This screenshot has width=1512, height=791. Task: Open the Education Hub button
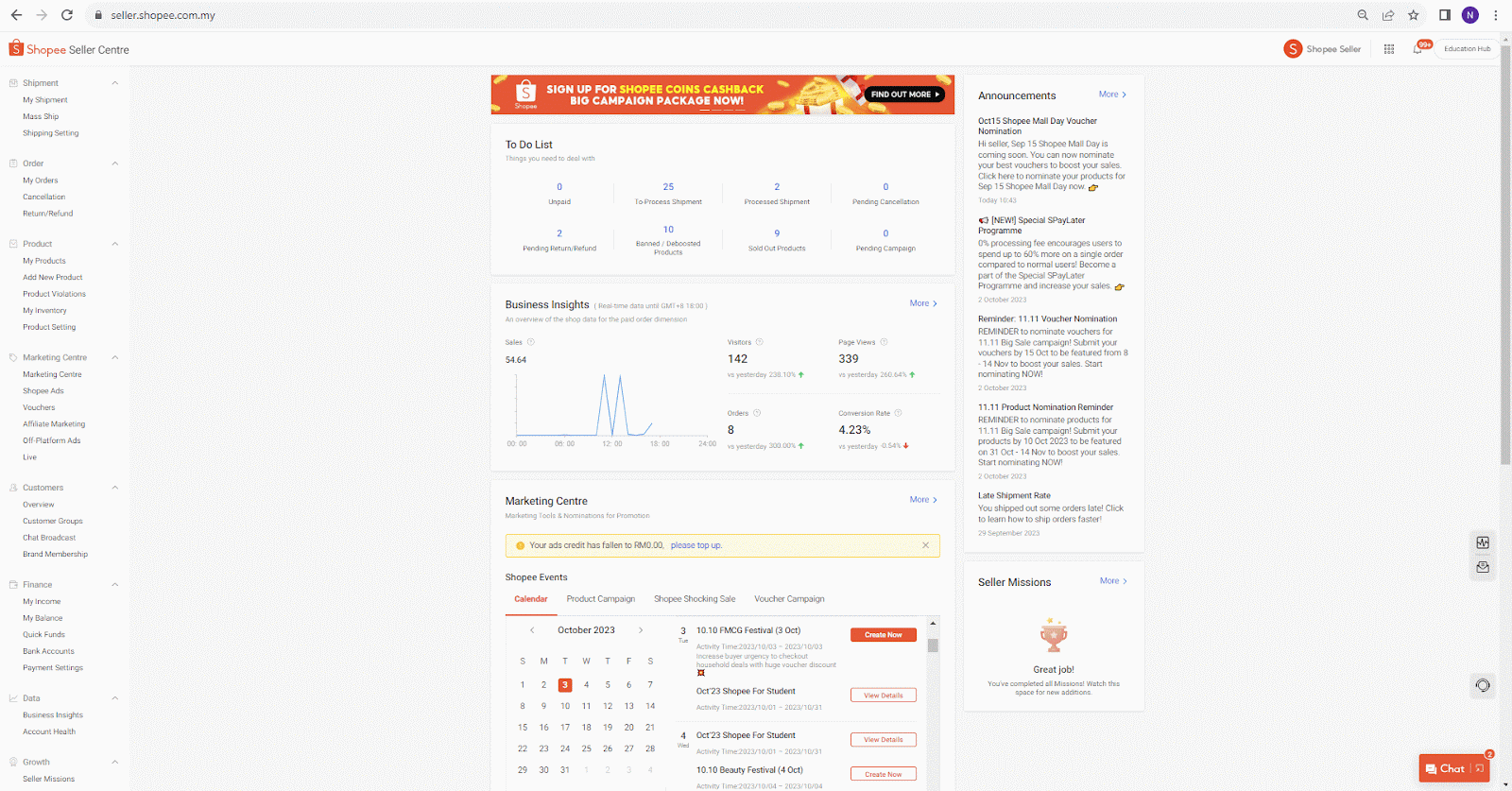click(x=1467, y=49)
